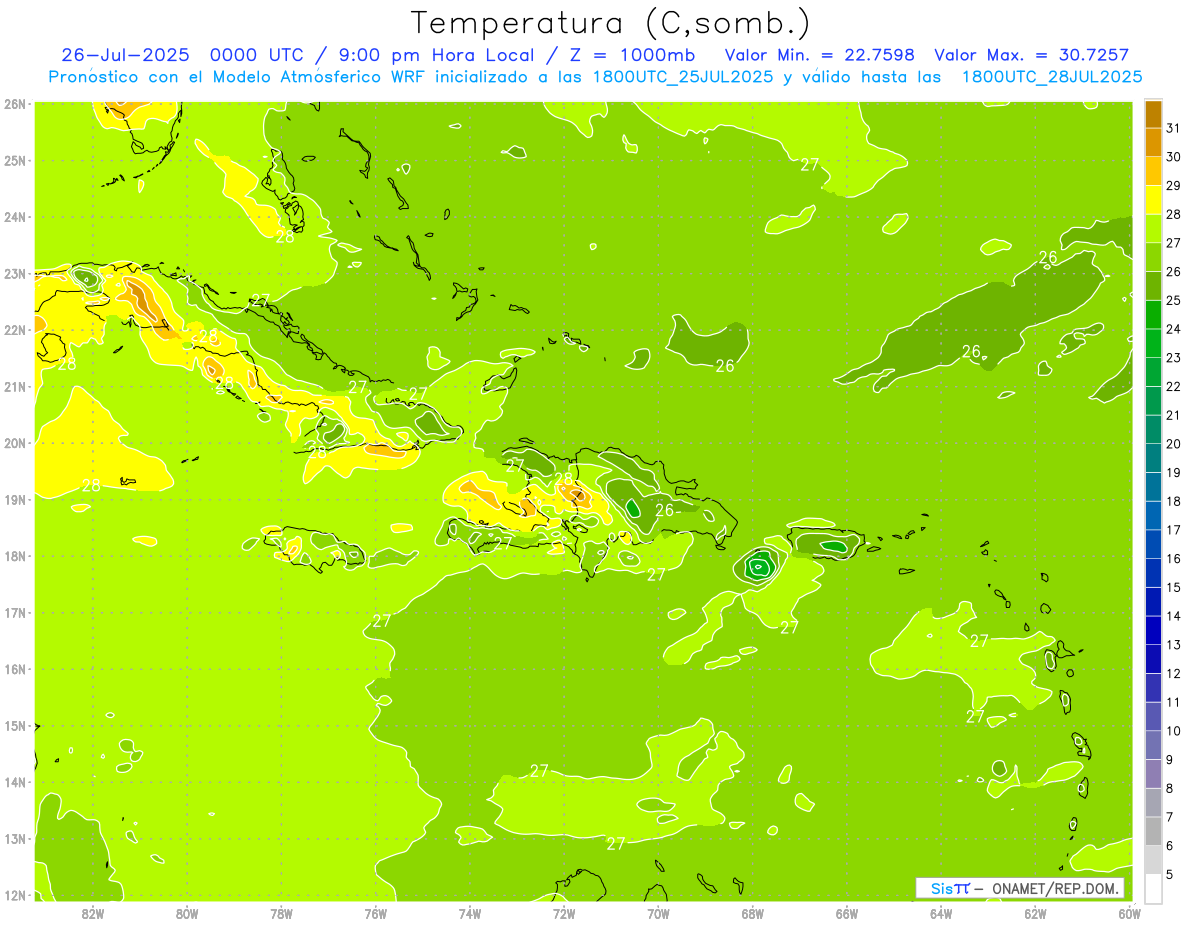Click the color scale label 20
The width and height of the screenshot is (1200, 927).
coord(1174,444)
